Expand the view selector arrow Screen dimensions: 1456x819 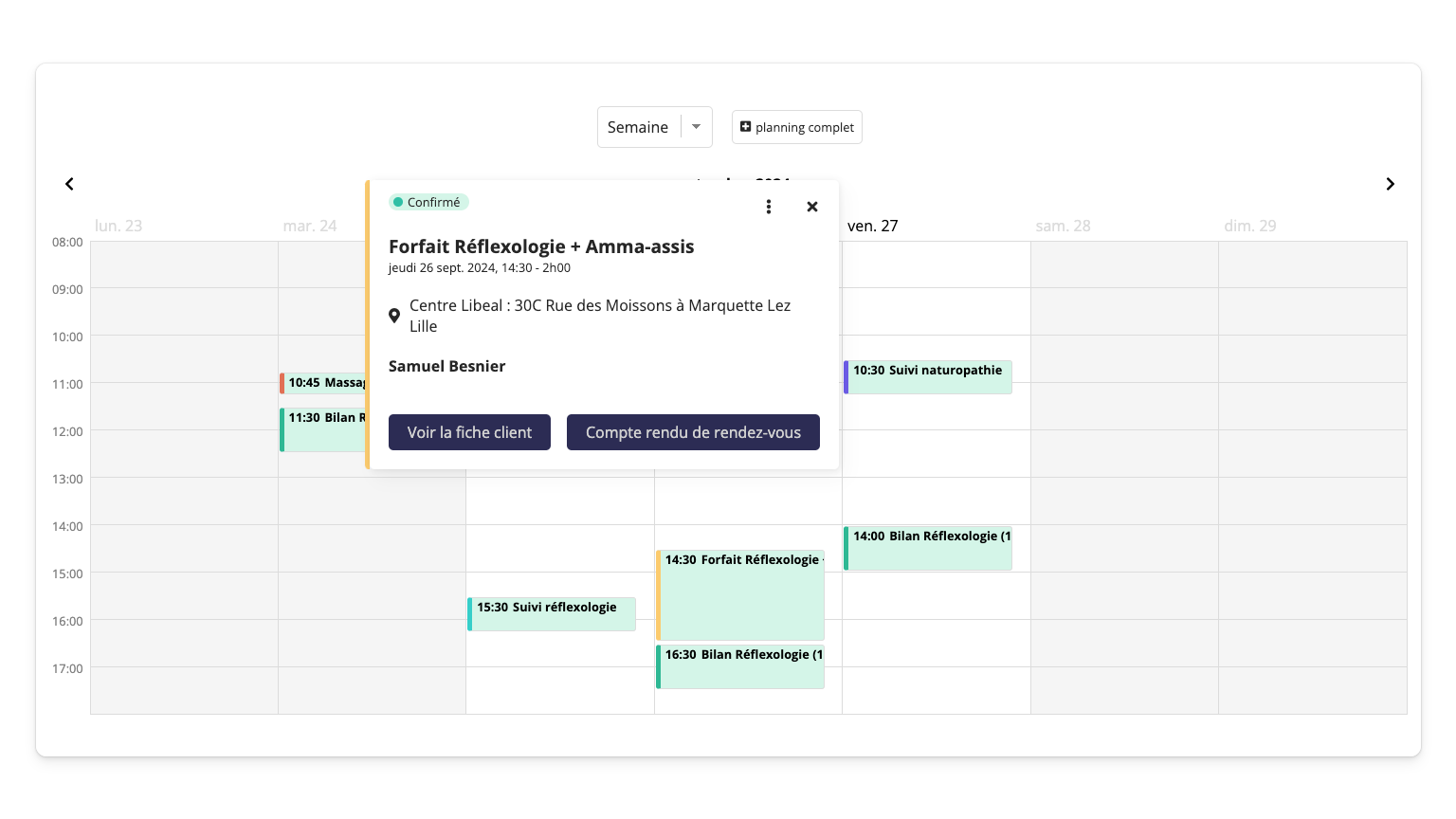coord(697,127)
